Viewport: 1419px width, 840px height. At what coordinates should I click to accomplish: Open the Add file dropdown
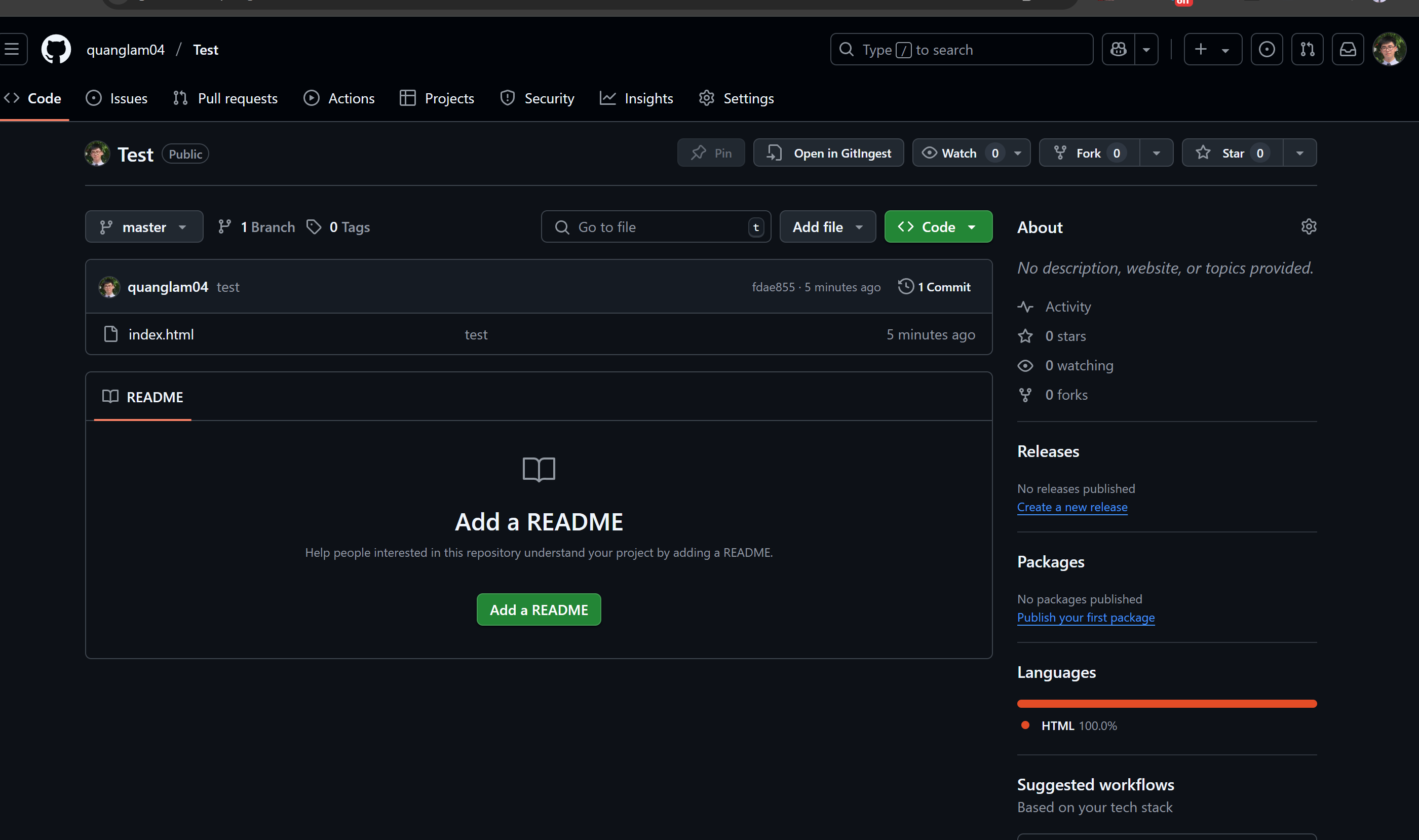(827, 227)
